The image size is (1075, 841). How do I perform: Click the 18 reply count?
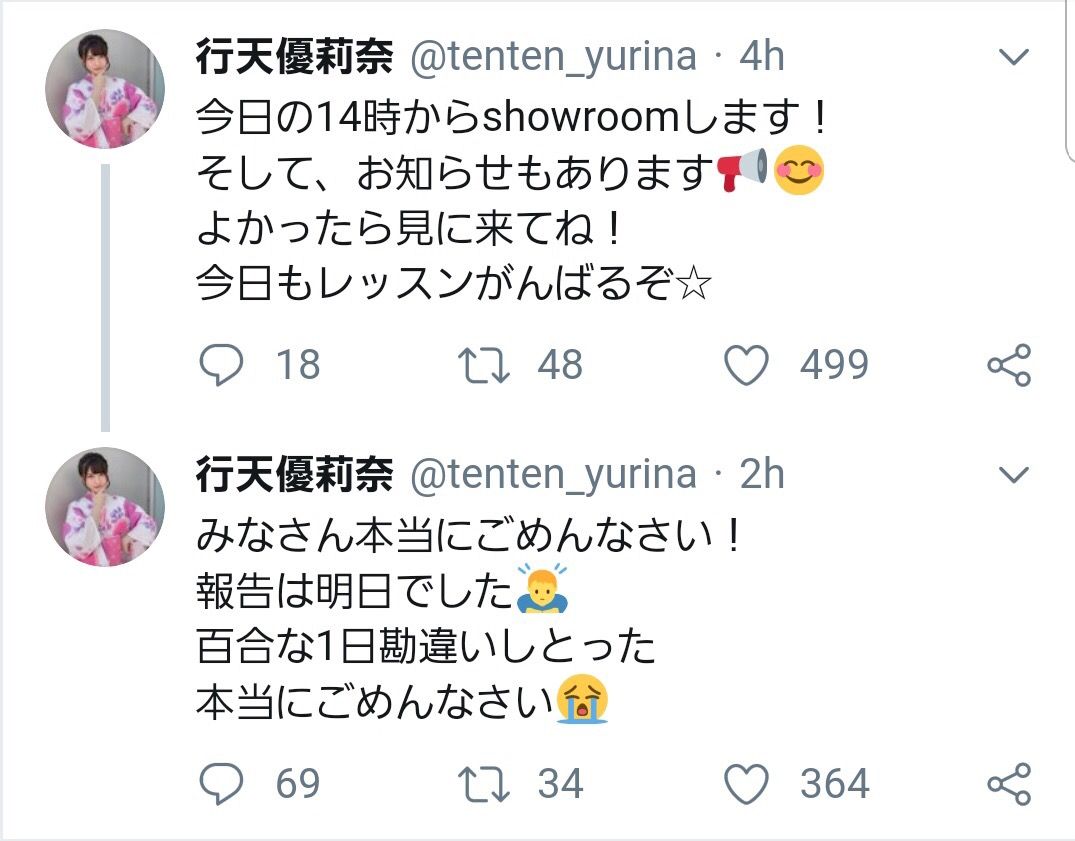pyautogui.click(x=298, y=365)
